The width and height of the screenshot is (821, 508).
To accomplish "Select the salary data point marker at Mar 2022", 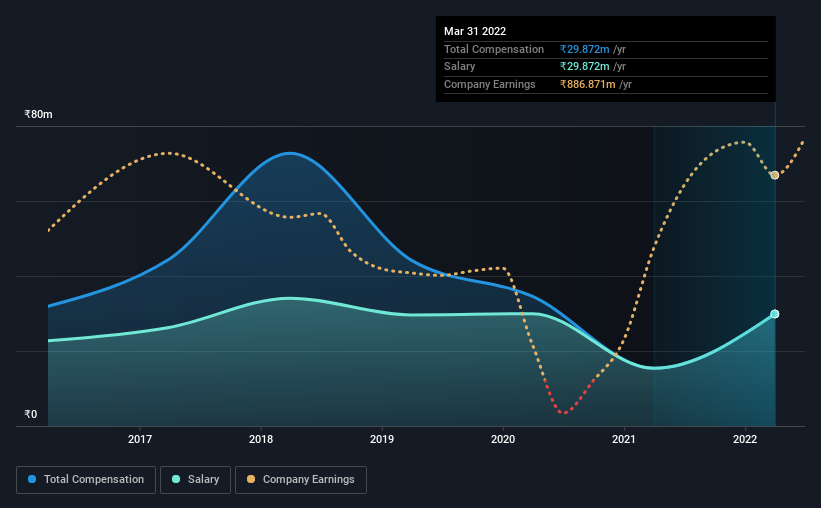I will pyautogui.click(x=774, y=314).
